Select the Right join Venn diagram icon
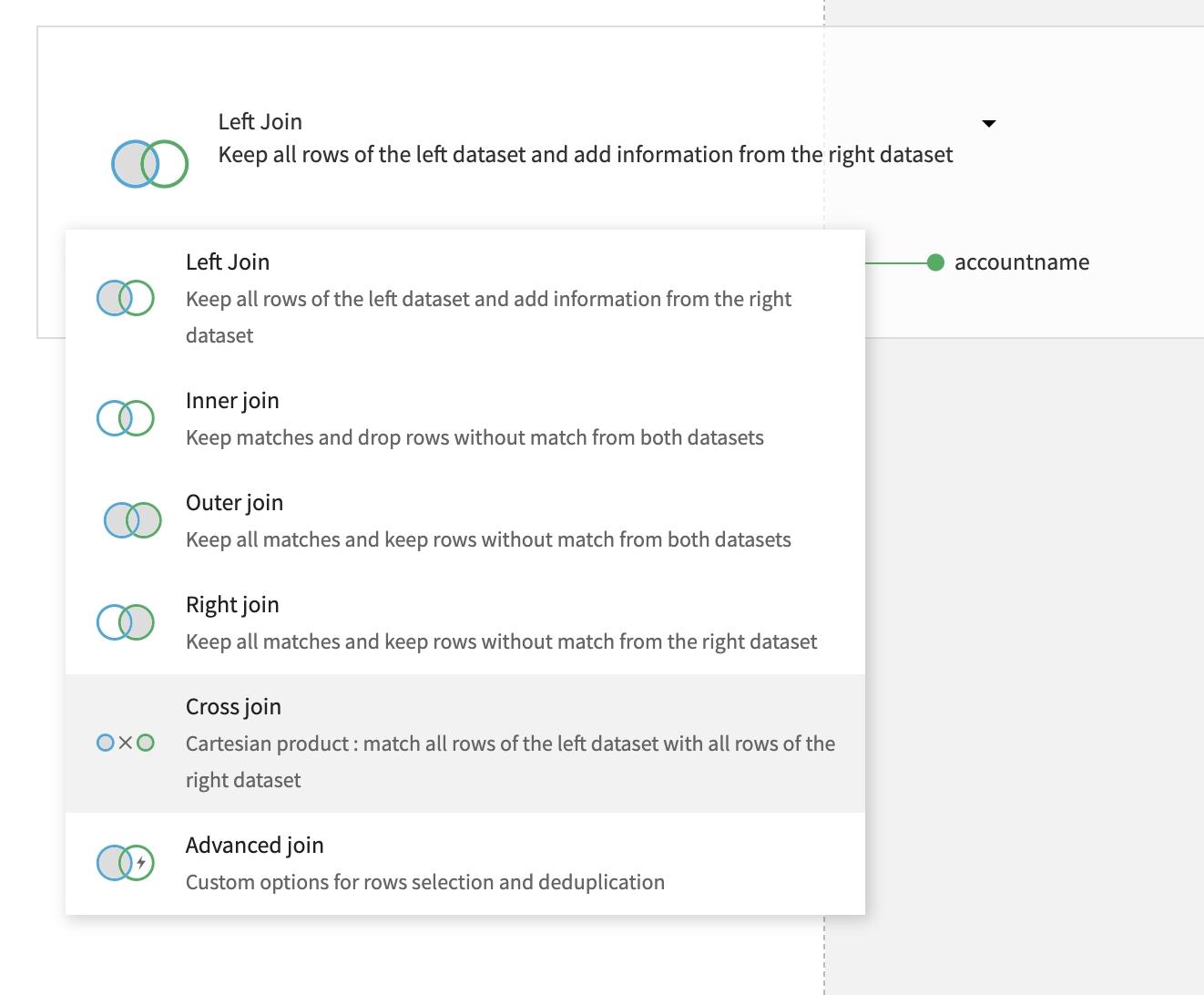This screenshot has height=995, width=1204. [x=125, y=622]
